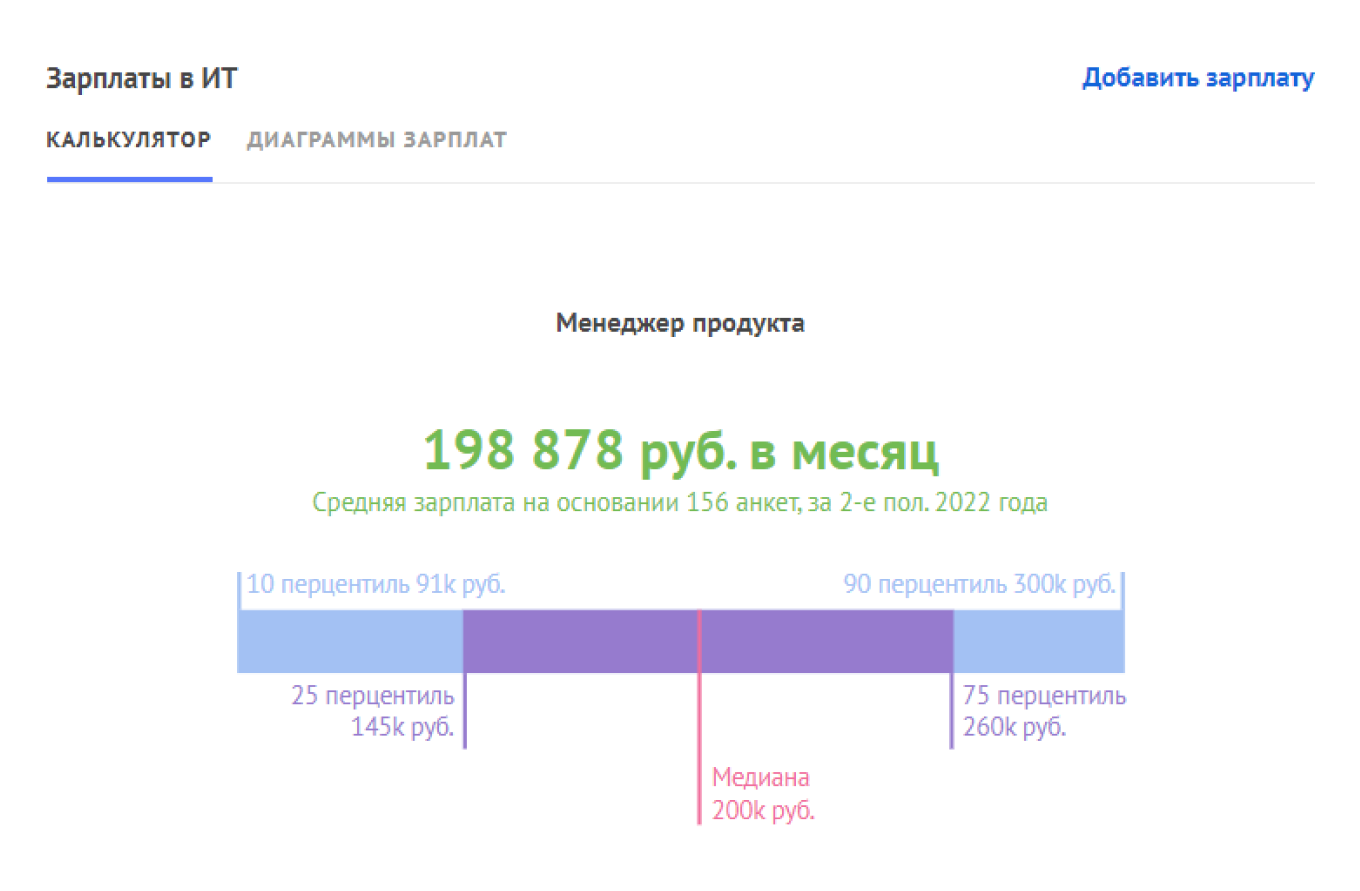Select the "10 перцентиль 91k руб." label
1360x891 pixels.
tap(377, 584)
